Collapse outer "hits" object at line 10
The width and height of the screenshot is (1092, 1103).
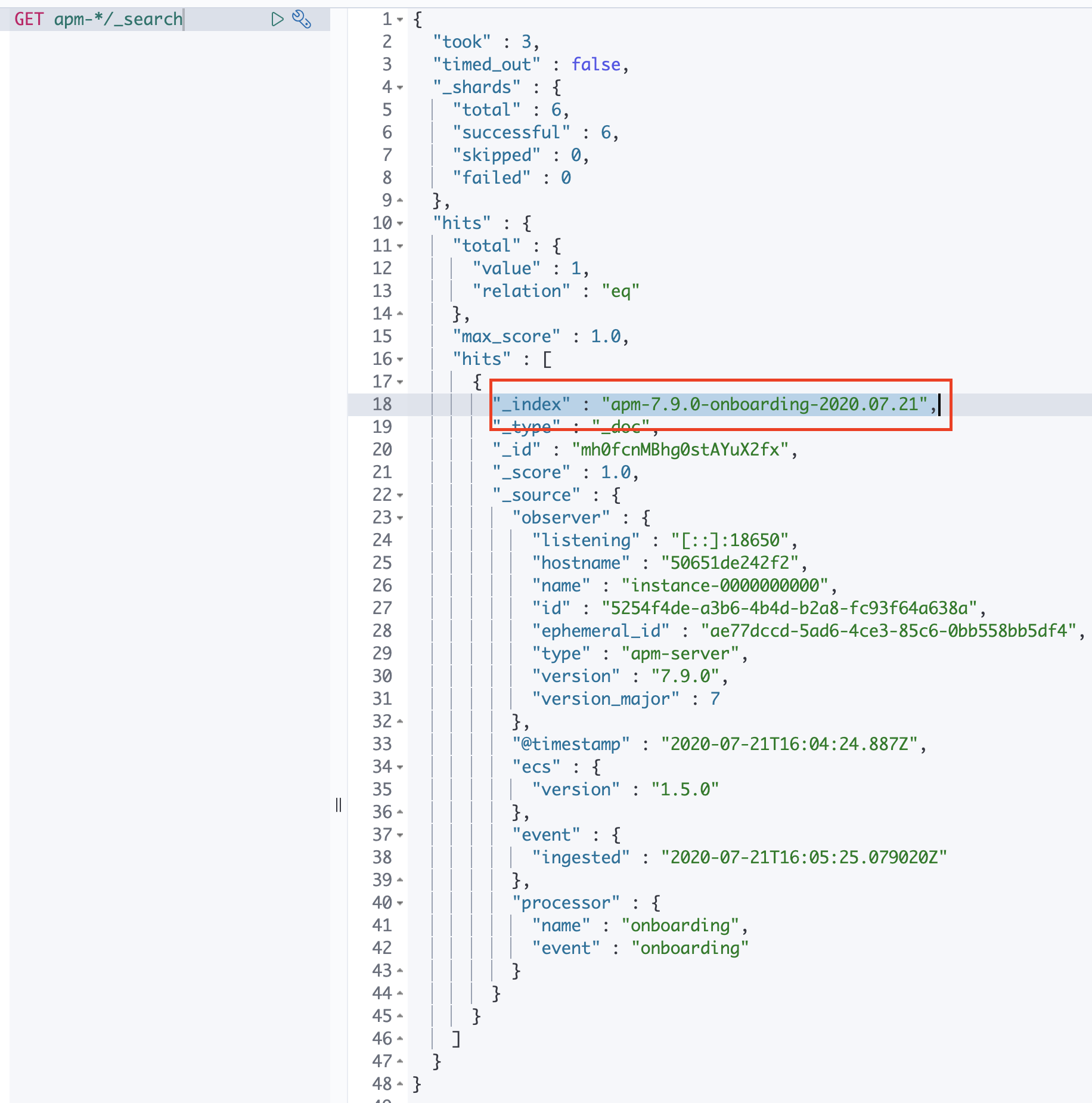pos(400,224)
